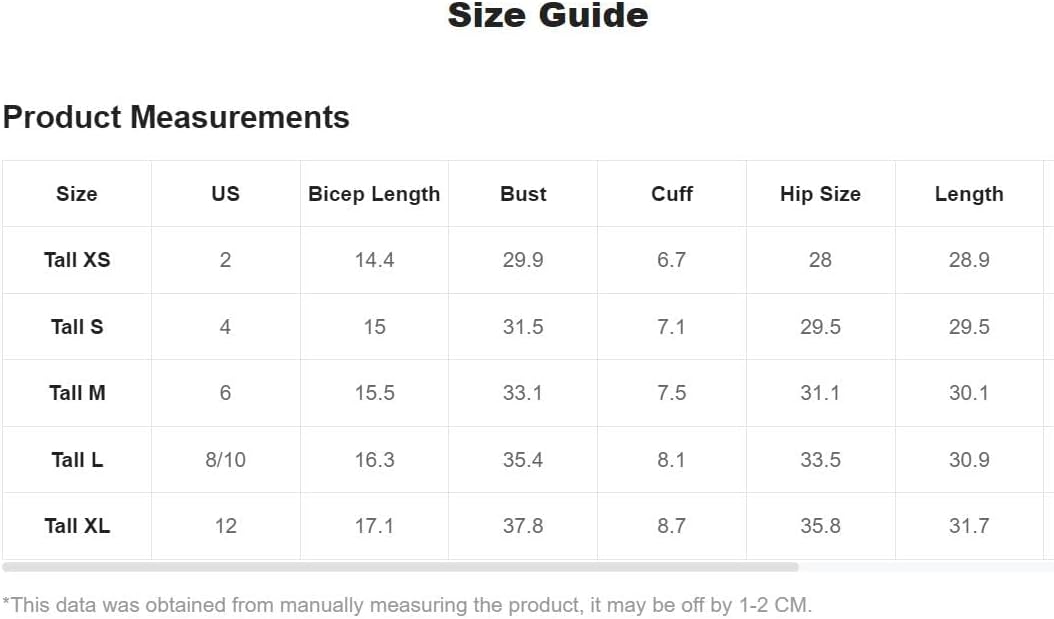Click the Bust column header

point(523,194)
